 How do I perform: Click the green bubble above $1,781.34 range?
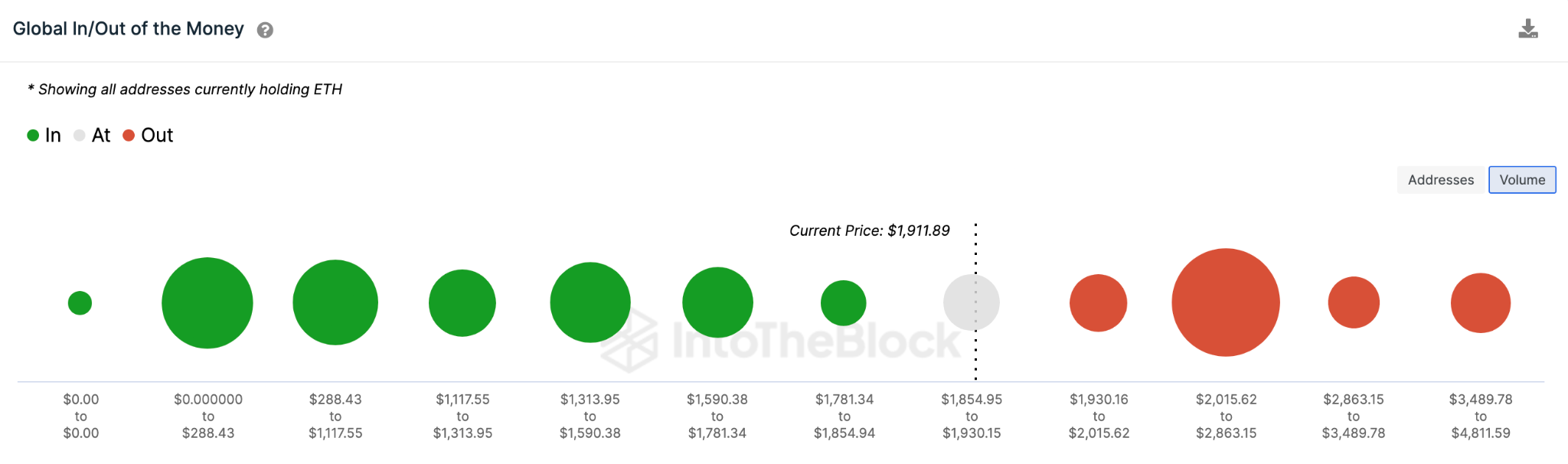[x=843, y=302]
